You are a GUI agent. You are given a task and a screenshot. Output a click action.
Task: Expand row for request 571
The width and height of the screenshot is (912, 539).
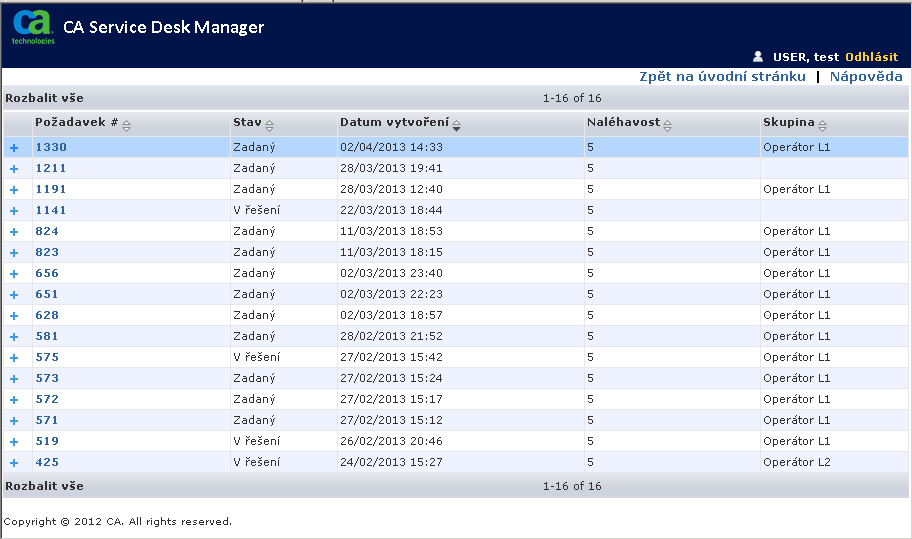tap(14, 420)
